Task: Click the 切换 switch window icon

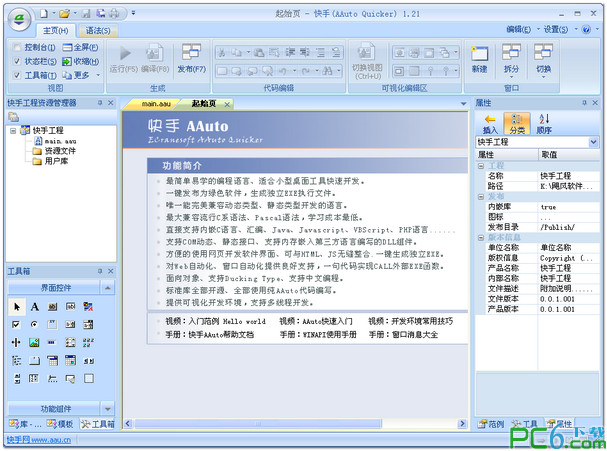Action: (543, 52)
